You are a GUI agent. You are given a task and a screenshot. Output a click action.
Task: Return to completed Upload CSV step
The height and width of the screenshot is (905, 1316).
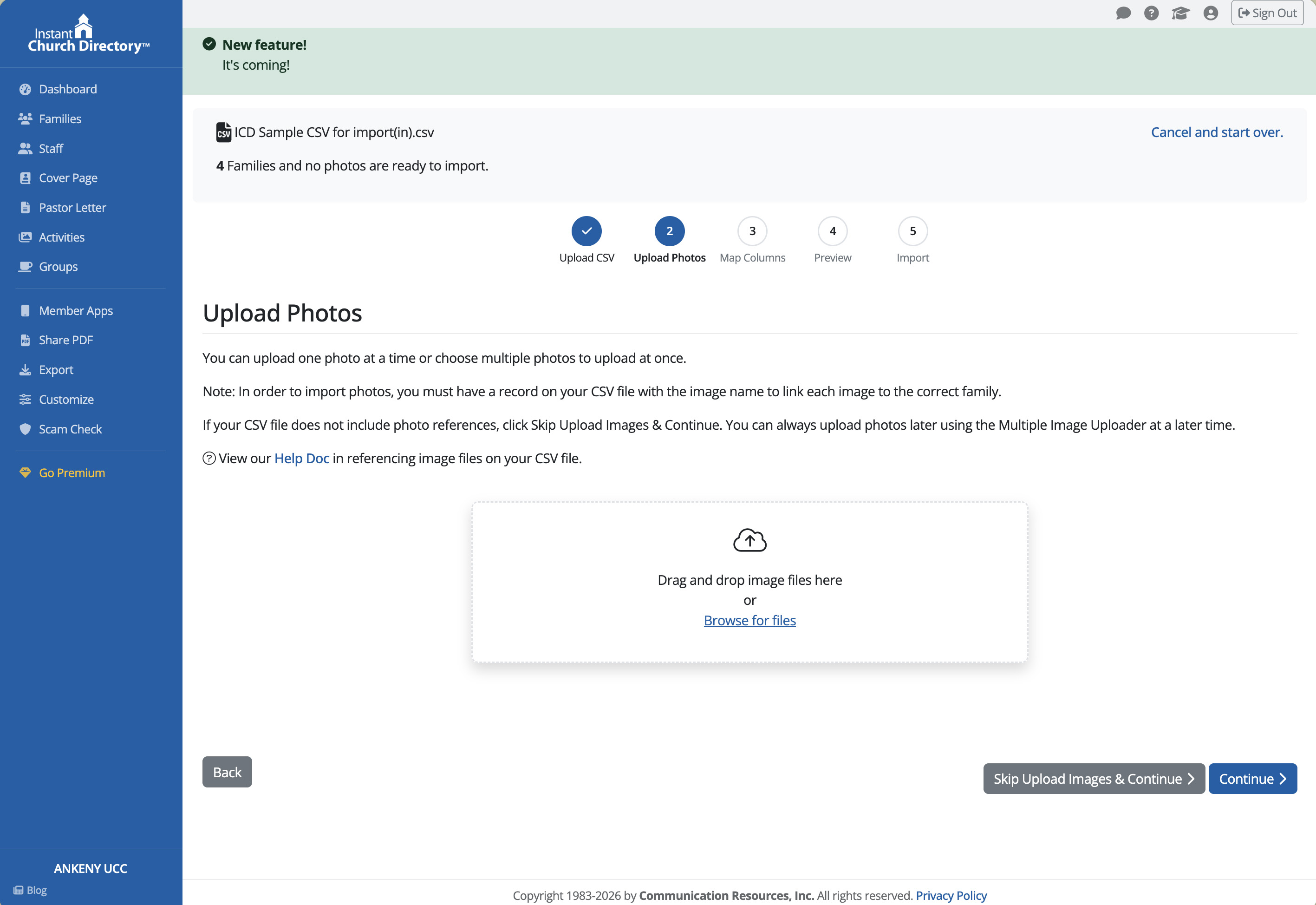click(x=586, y=231)
